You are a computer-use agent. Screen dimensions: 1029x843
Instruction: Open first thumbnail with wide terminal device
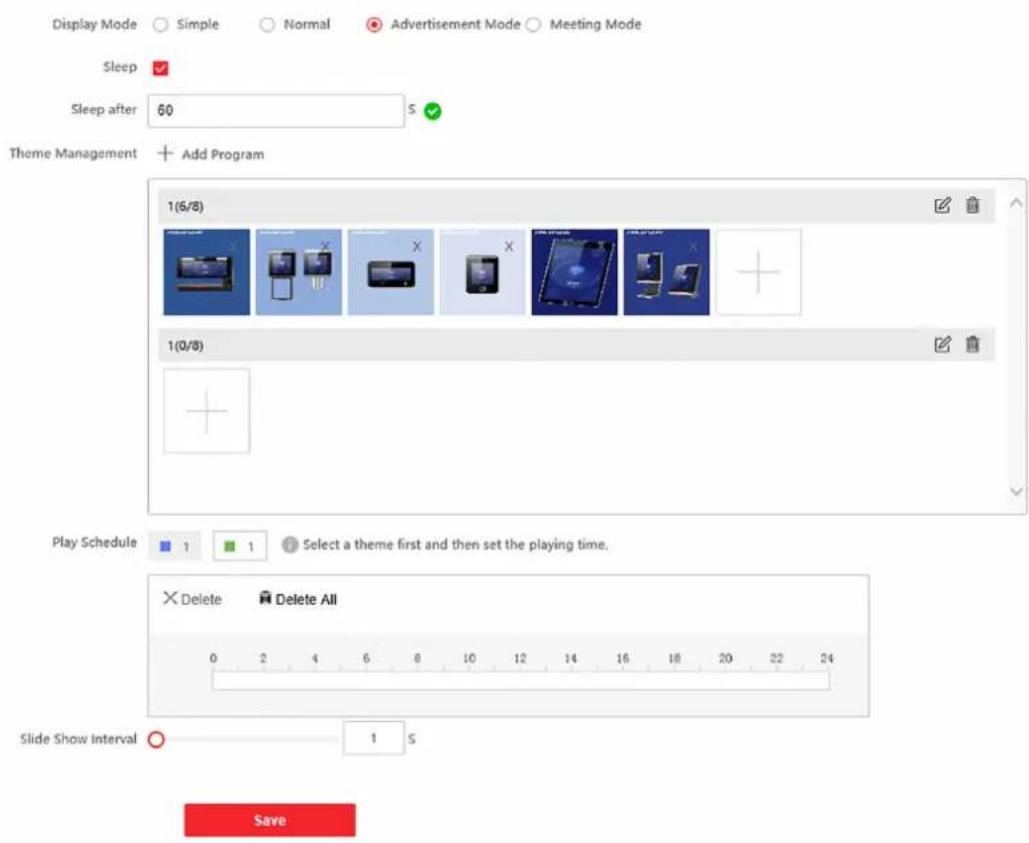207,272
